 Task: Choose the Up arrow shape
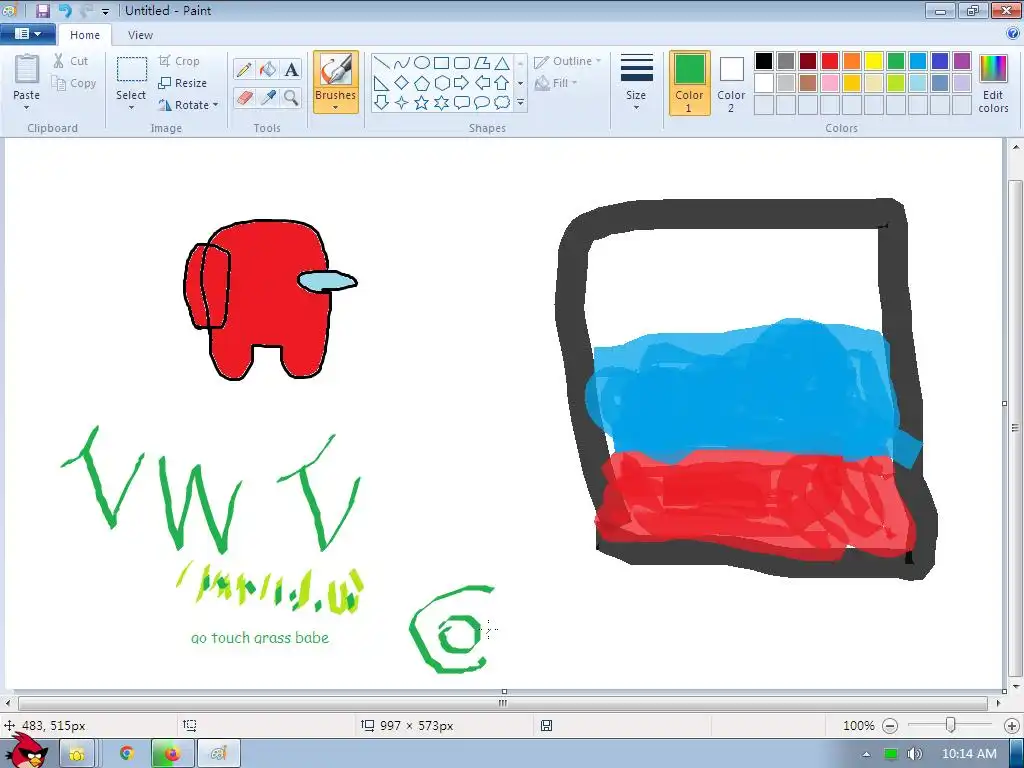click(502, 83)
